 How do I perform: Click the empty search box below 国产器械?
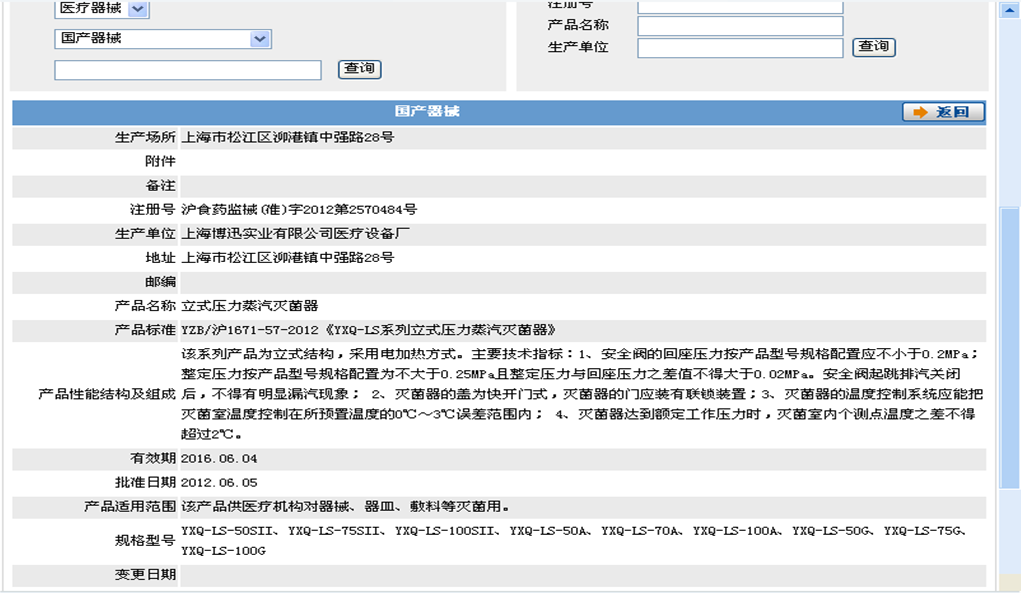coord(186,69)
